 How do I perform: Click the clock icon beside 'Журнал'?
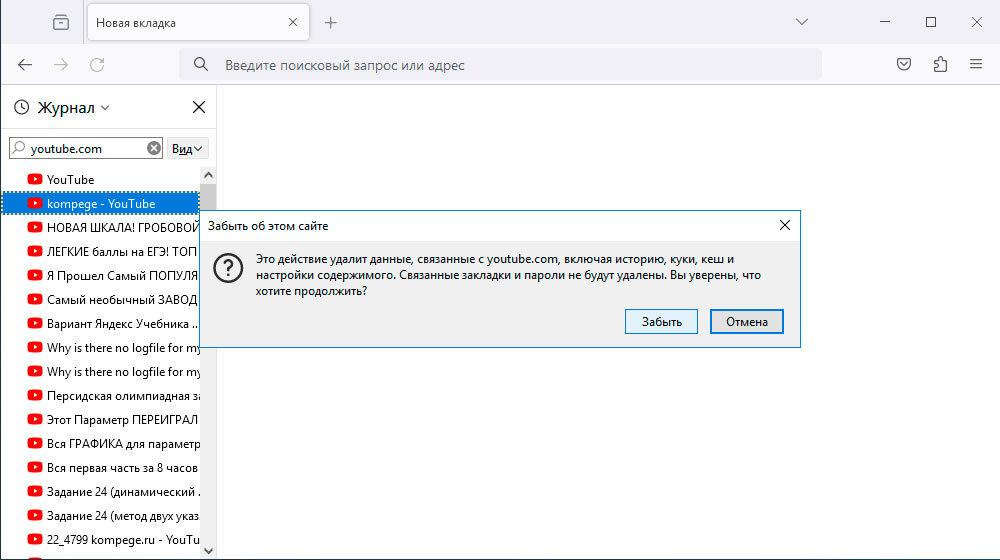click(x=22, y=107)
